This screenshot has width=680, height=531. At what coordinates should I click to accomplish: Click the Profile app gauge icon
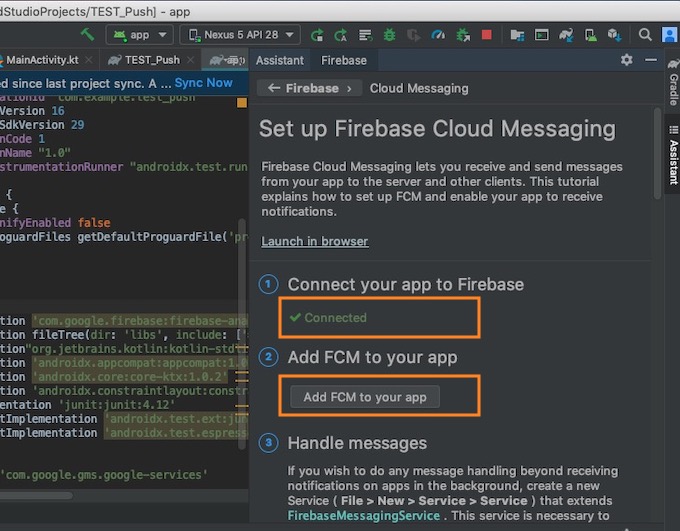[438, 35]
